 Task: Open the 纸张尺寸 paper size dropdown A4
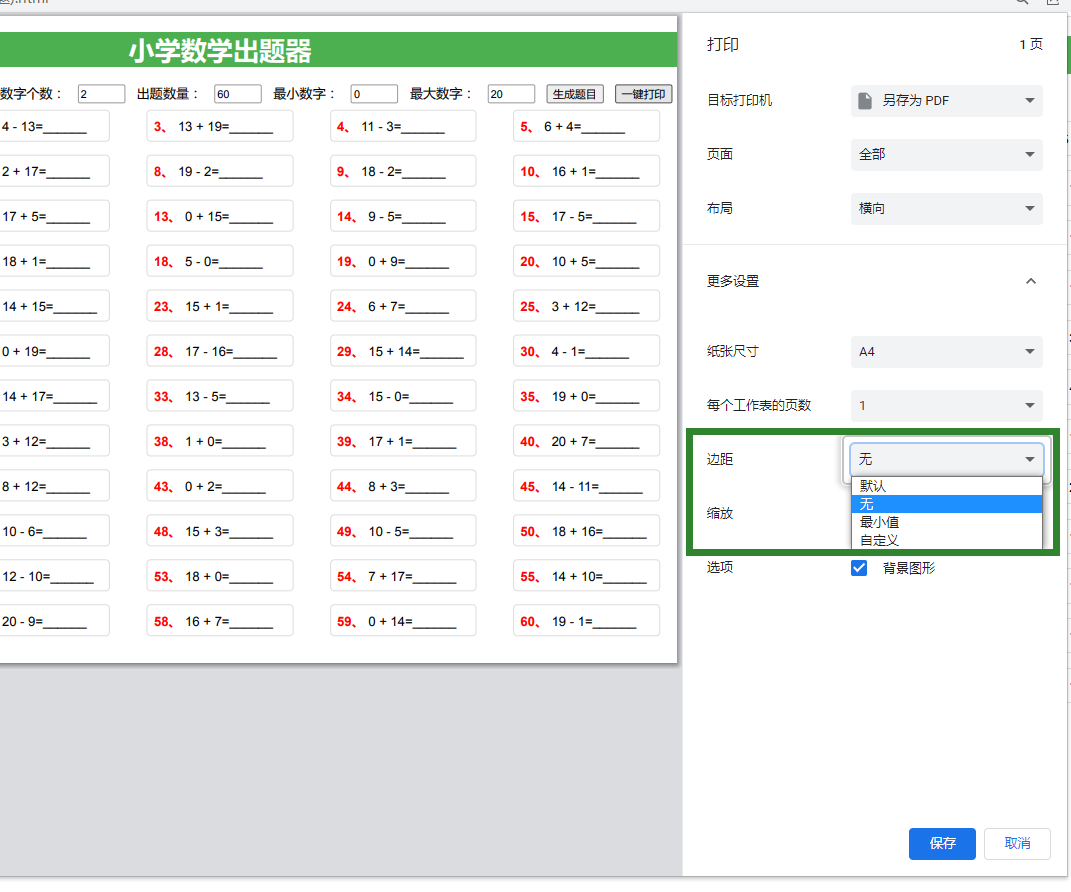(947, 352)
